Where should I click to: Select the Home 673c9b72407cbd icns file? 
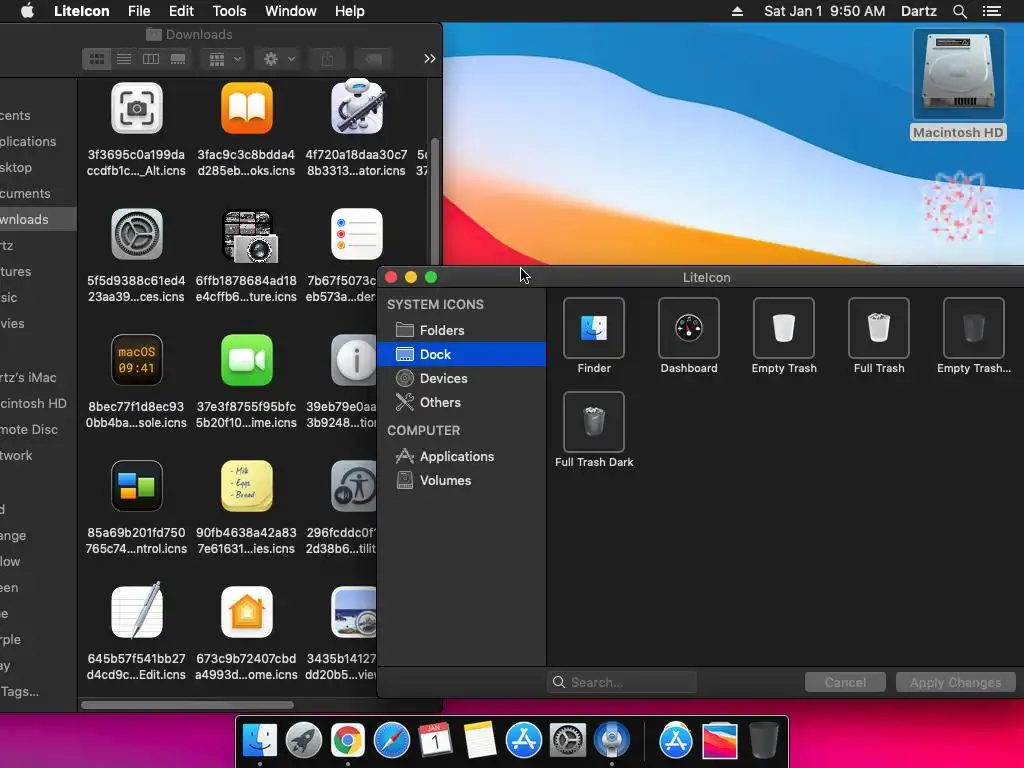[x=246, y=613]
